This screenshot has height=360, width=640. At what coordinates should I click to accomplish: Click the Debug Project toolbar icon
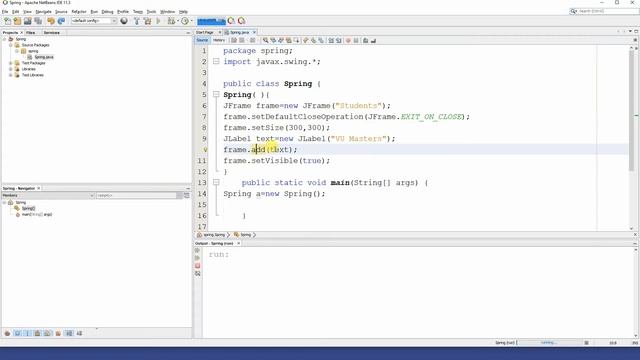coord(171,21)
